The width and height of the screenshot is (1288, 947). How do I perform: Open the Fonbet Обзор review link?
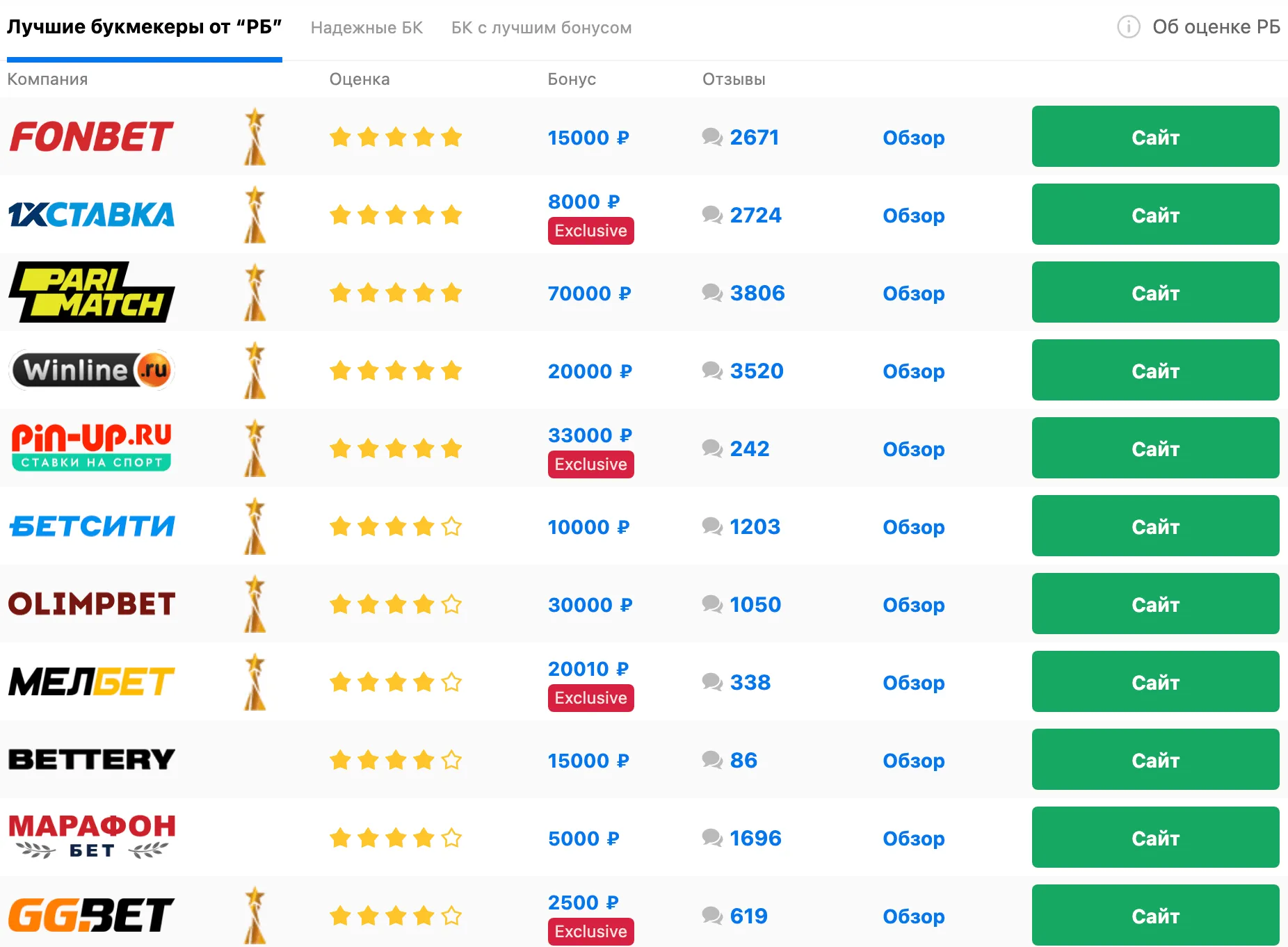click(x=914, y=138)
